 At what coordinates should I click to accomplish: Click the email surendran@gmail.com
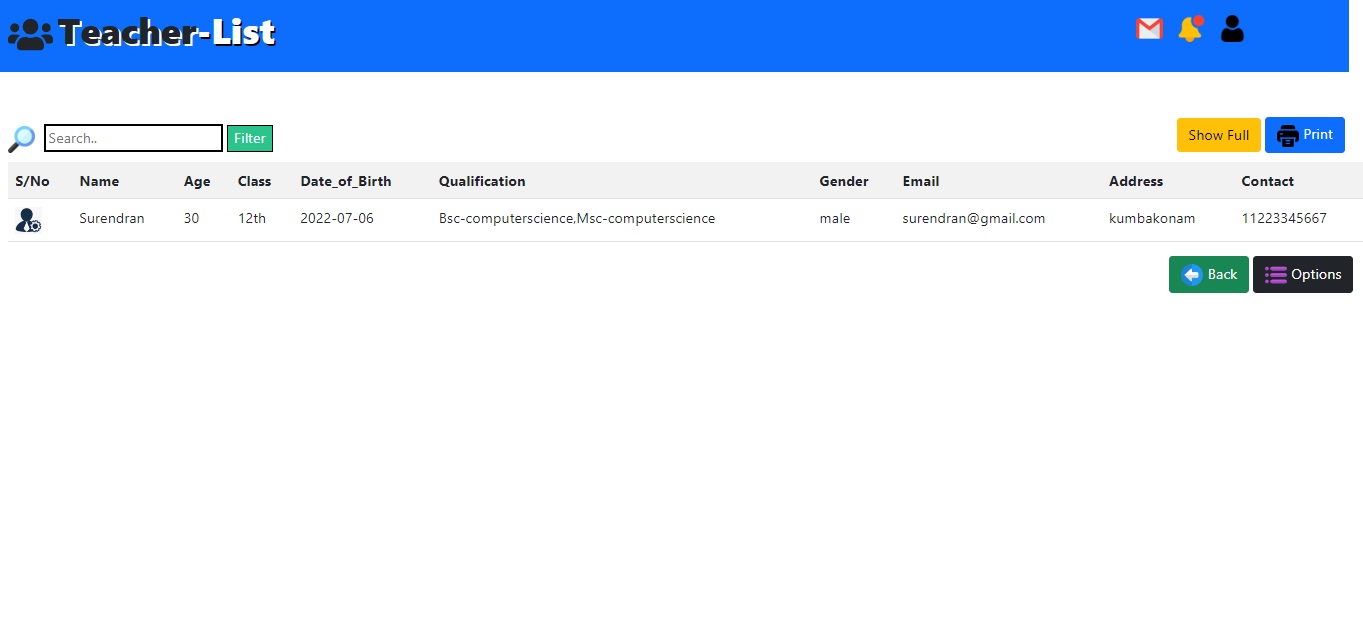(x=973, y=218)
